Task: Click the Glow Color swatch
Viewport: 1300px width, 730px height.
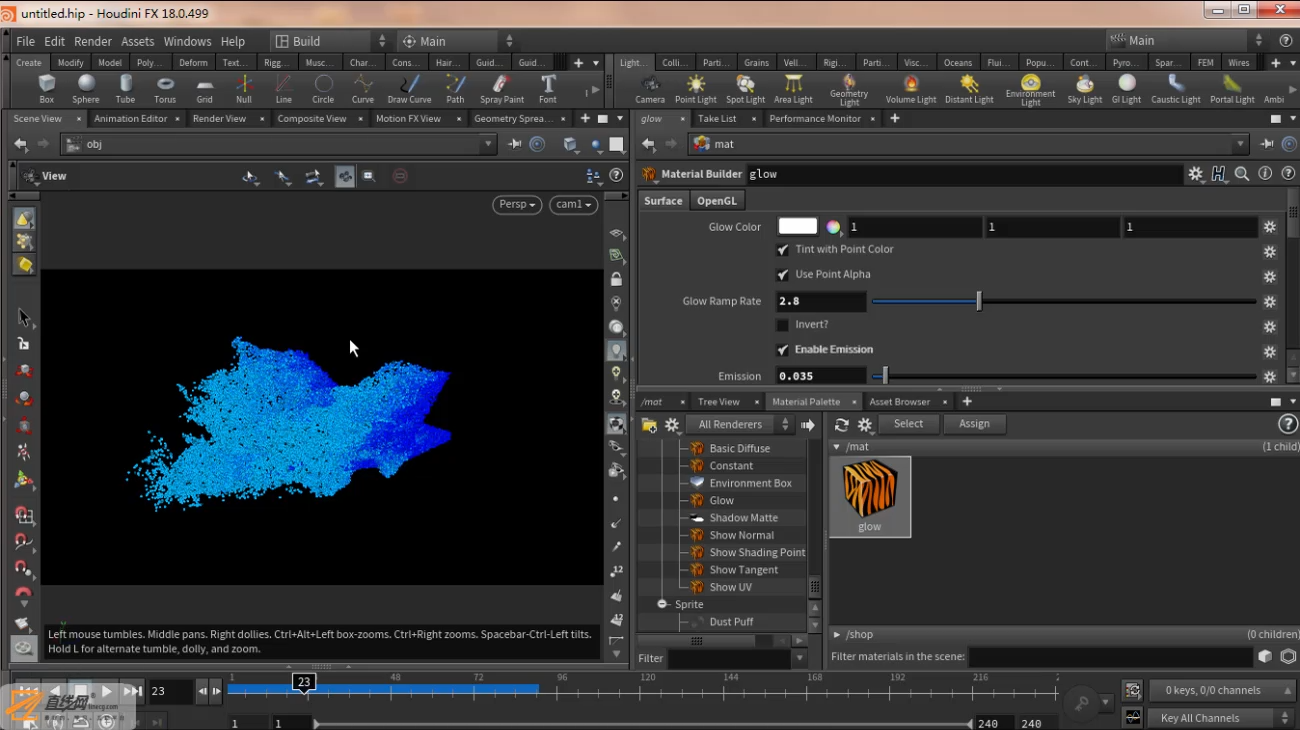Action: [797, 227]
